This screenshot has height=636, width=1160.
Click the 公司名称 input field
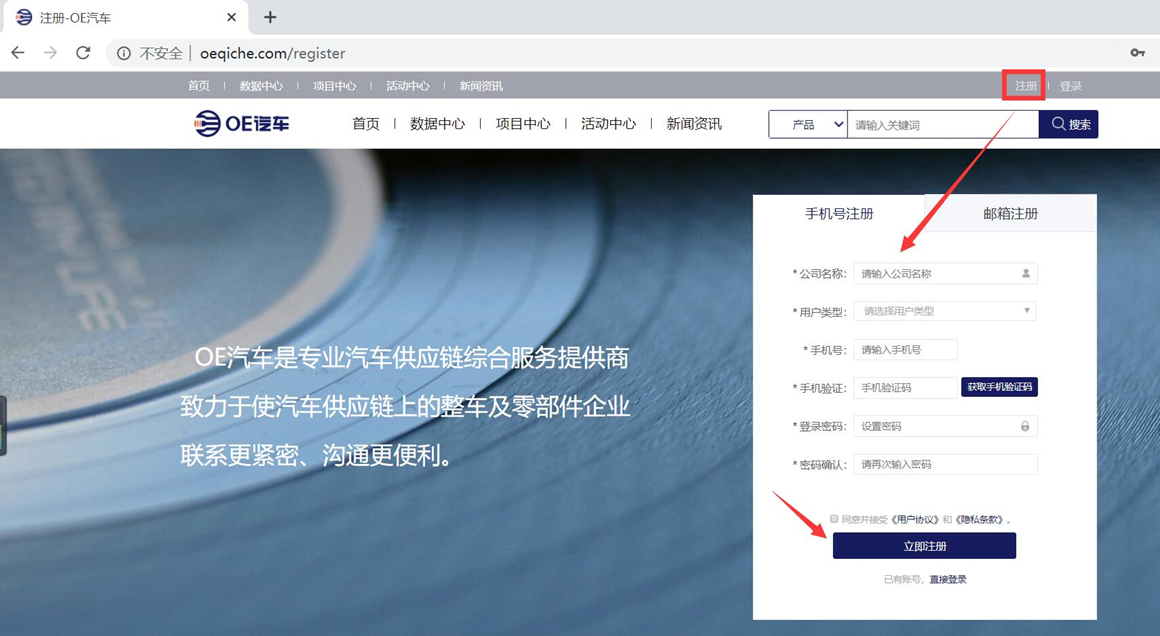(940, 274)
